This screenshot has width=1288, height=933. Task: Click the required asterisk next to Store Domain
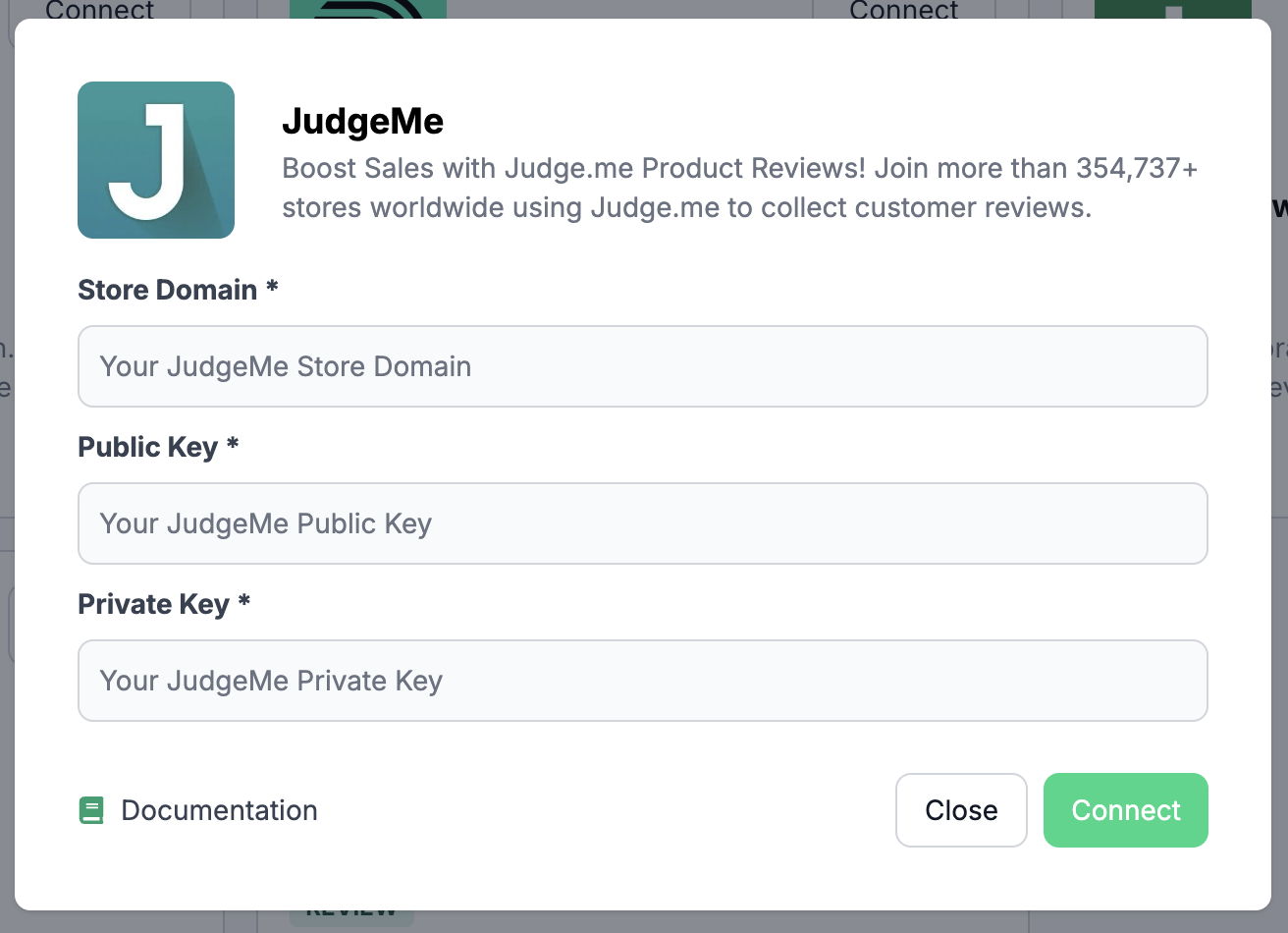pos(272,287)
